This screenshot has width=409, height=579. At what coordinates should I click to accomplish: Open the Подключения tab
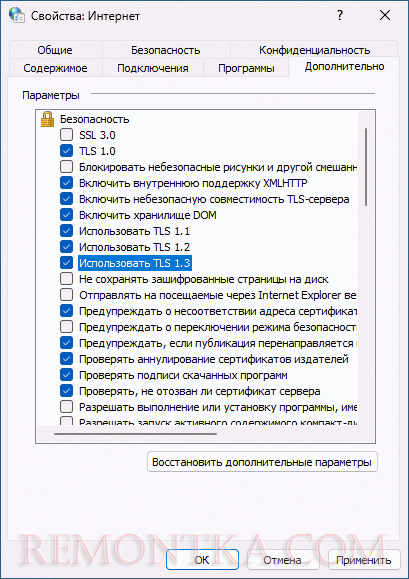coord(152,68)
